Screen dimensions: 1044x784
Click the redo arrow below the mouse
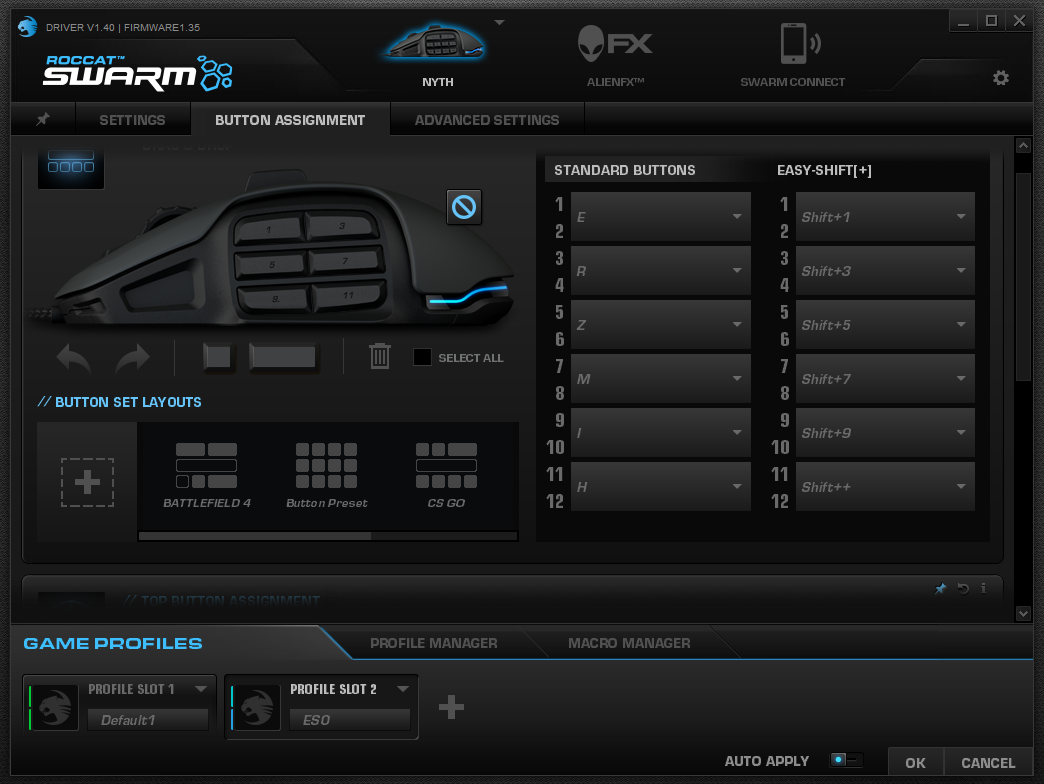(x=133, y=357)
